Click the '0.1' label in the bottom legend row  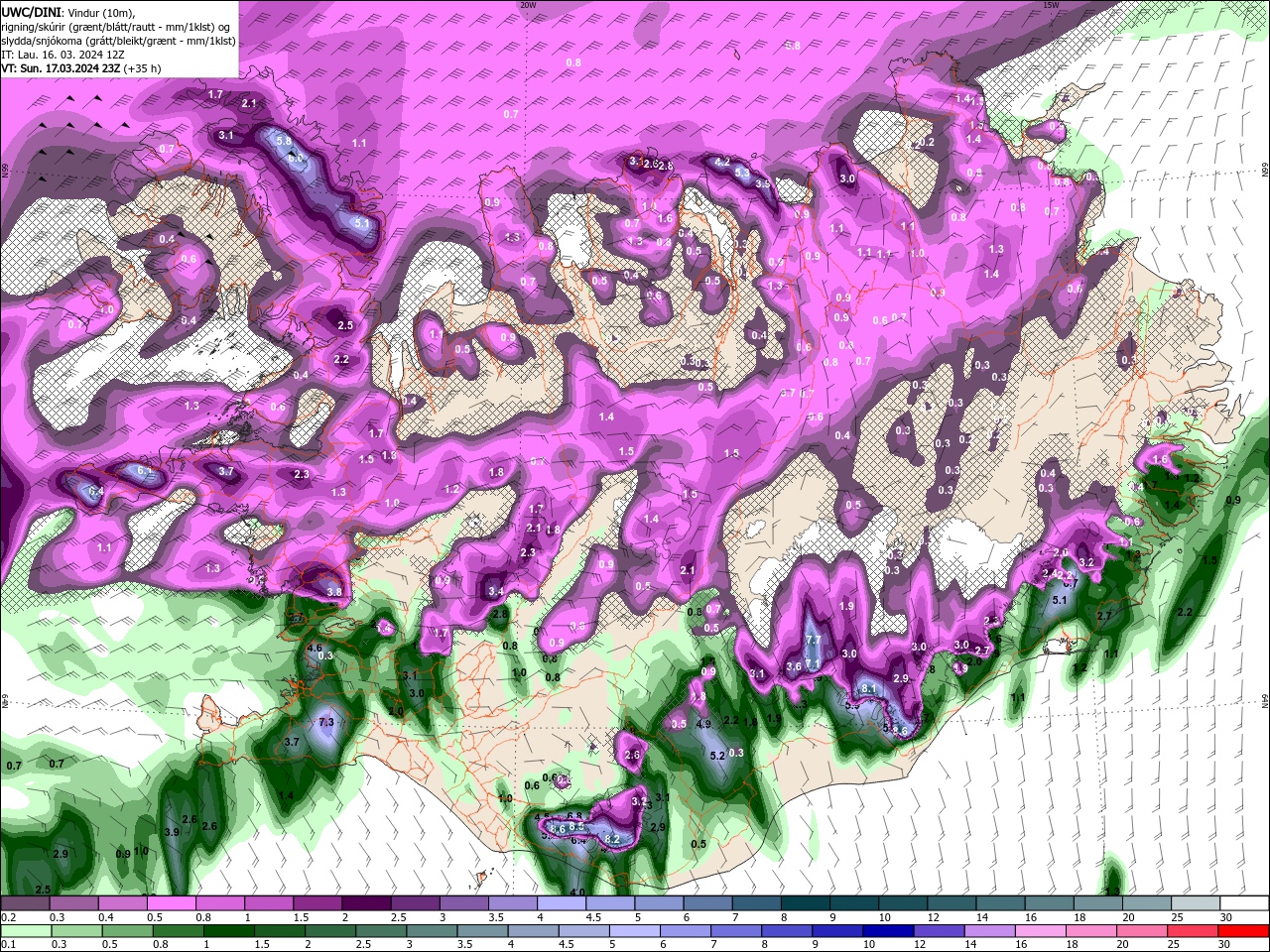click(8, 945)
